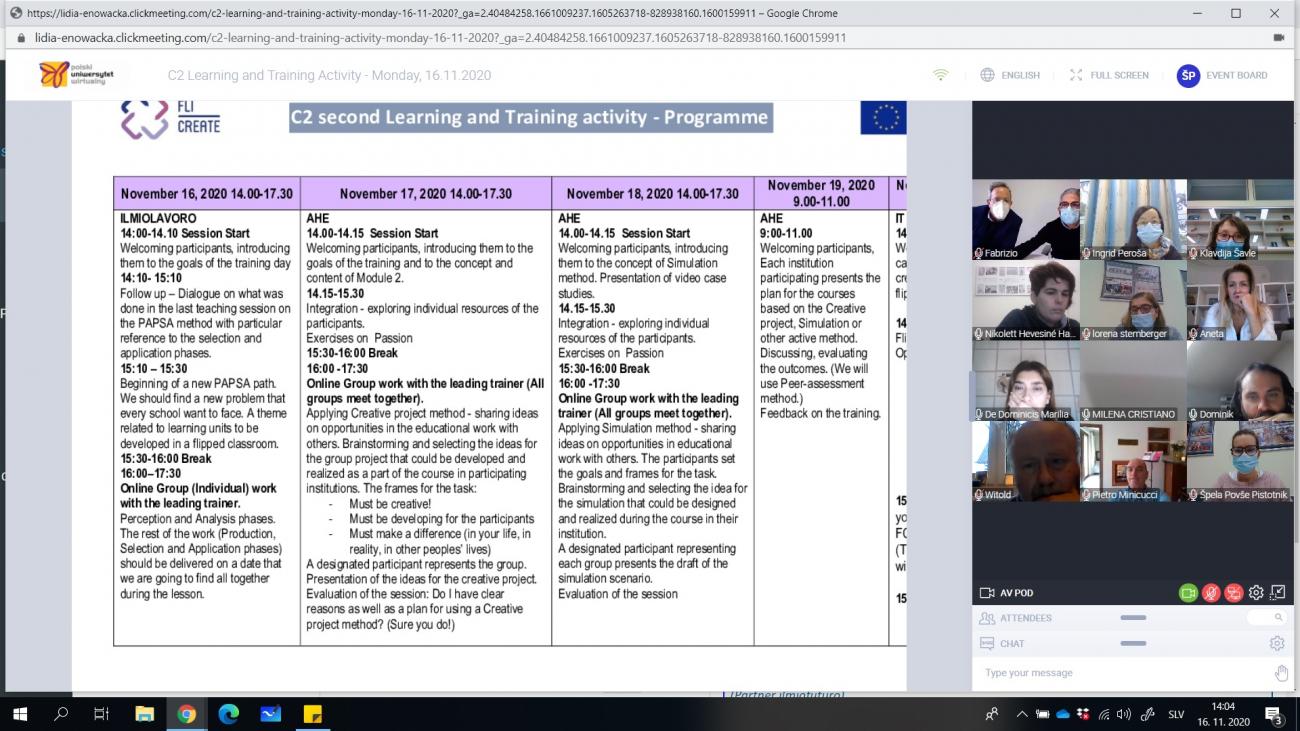
Task: Open AV POD settings gear
Action: tap(1256, 593)
